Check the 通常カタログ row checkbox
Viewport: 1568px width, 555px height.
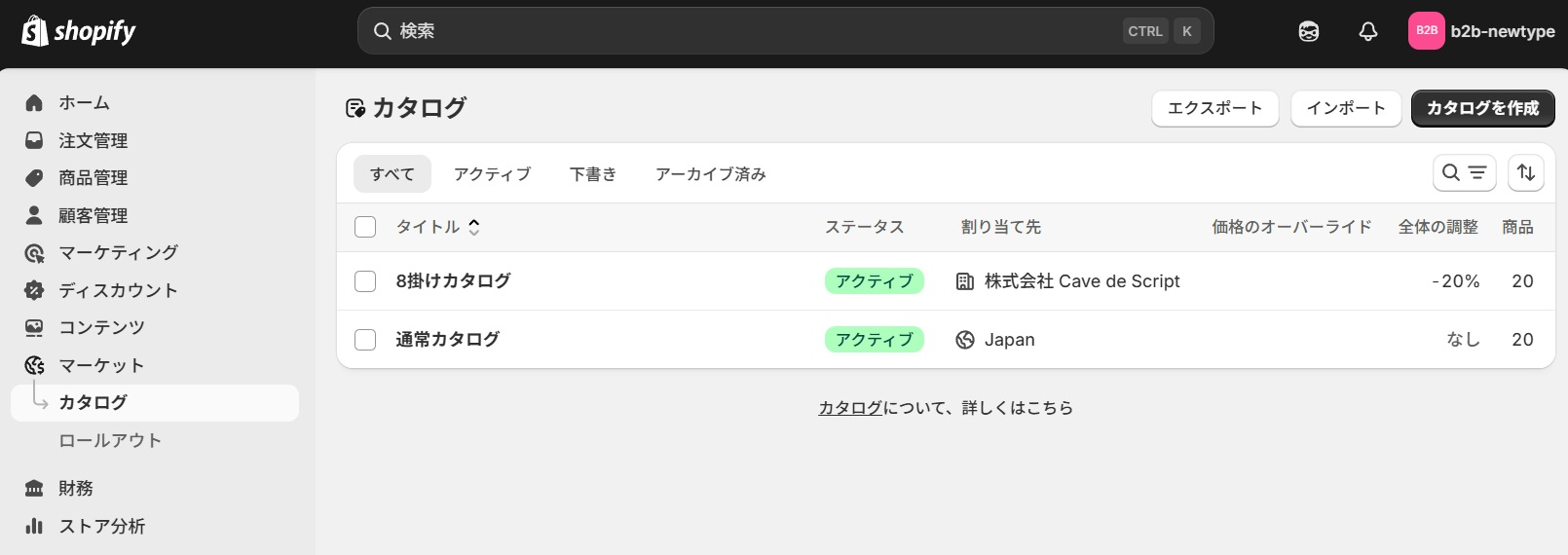click(x=365, y=340)
